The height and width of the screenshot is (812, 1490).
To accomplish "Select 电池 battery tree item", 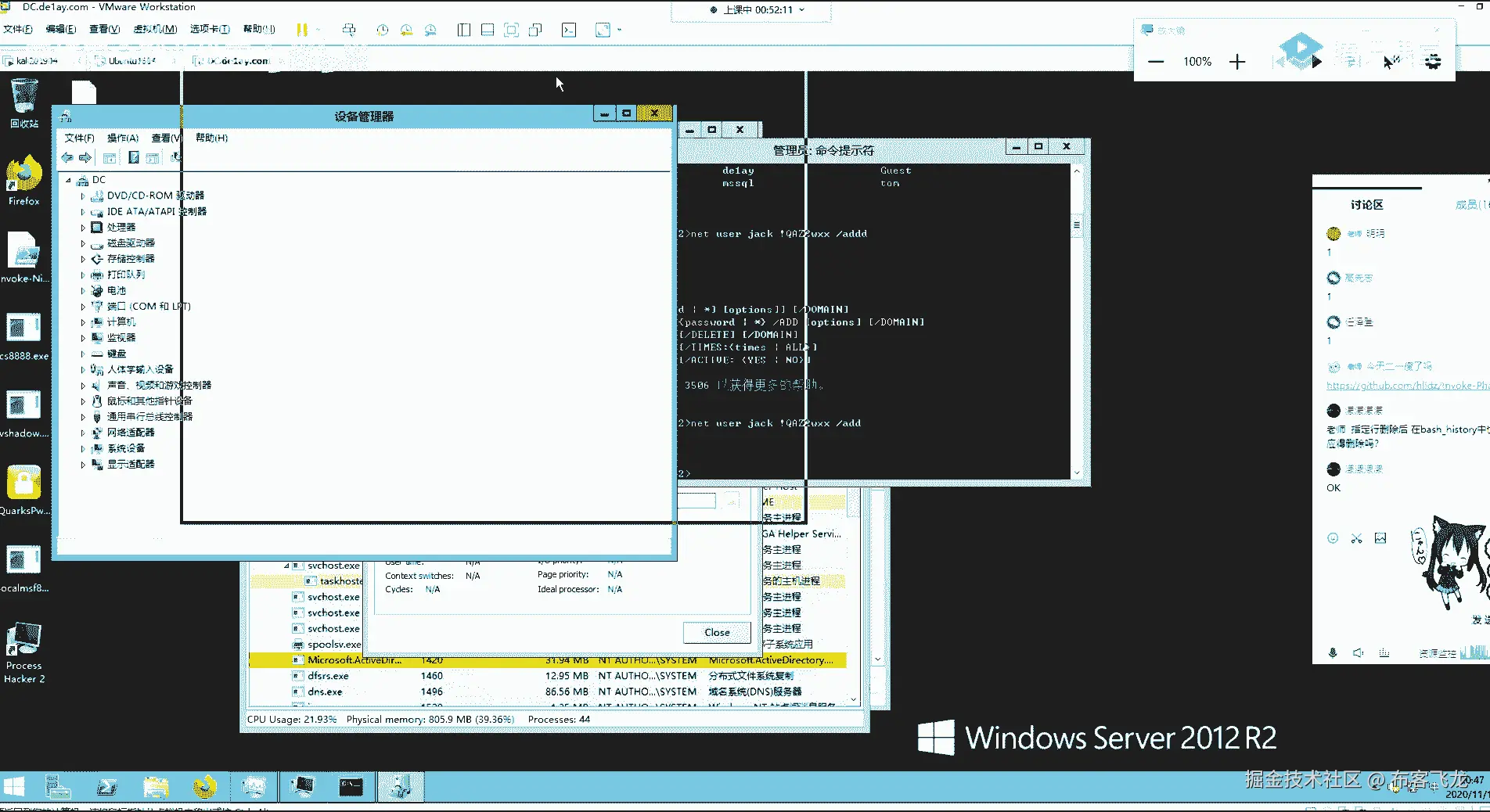I will point(116,290).
